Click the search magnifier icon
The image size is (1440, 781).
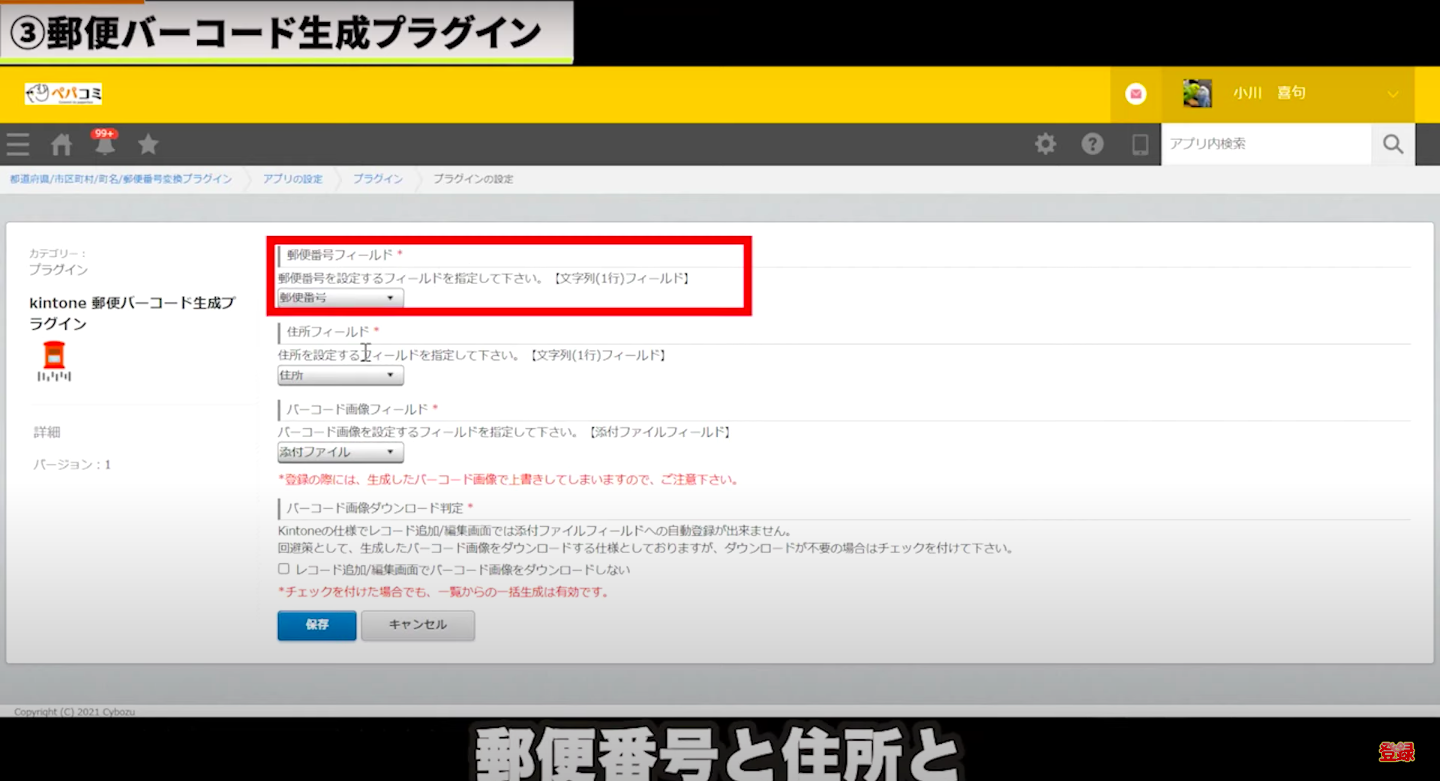pyautogui.click(x=1393, y=144)
